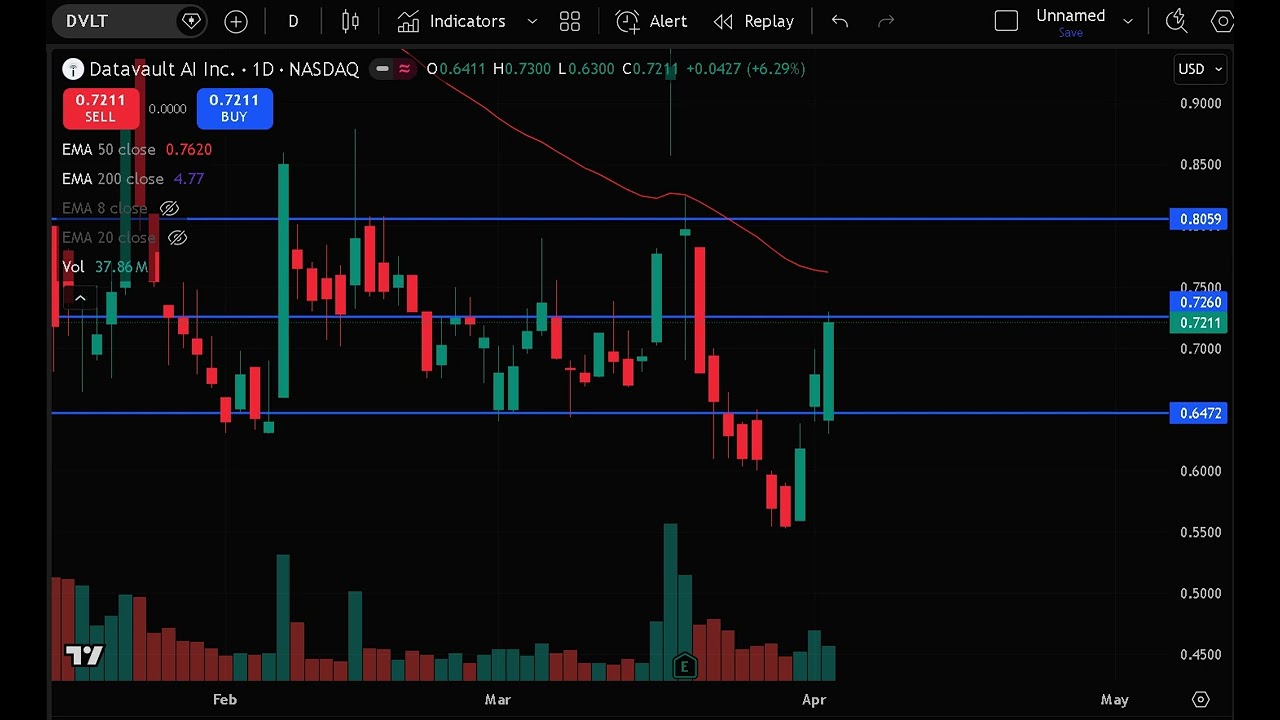Screen dimensions: 1280x720
Task: Click the Unnamed layout name
Action: coord(1070,15)
